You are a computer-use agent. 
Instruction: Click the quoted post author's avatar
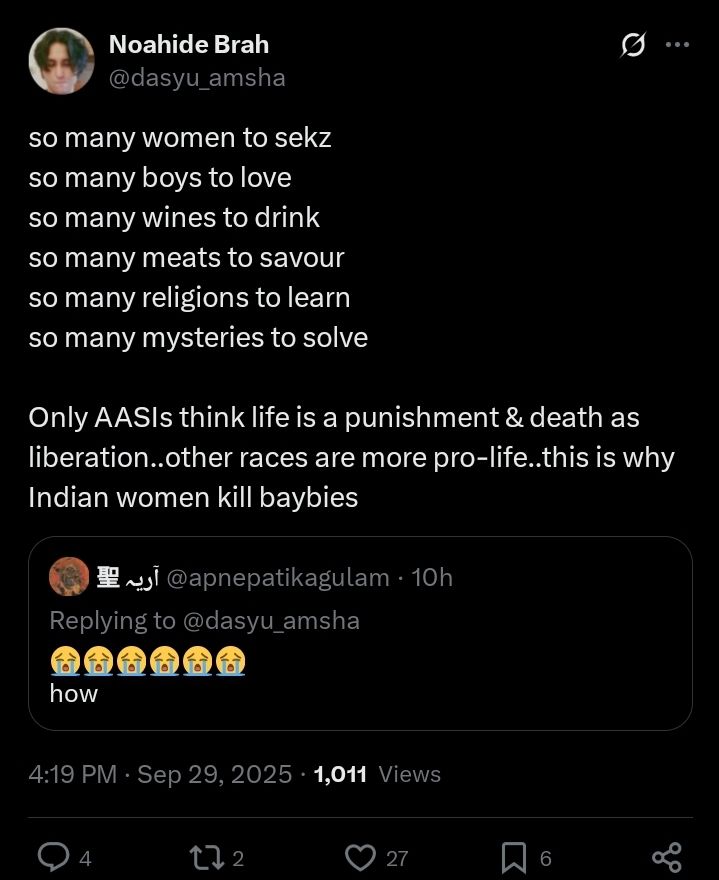click(x=69, y=577)
